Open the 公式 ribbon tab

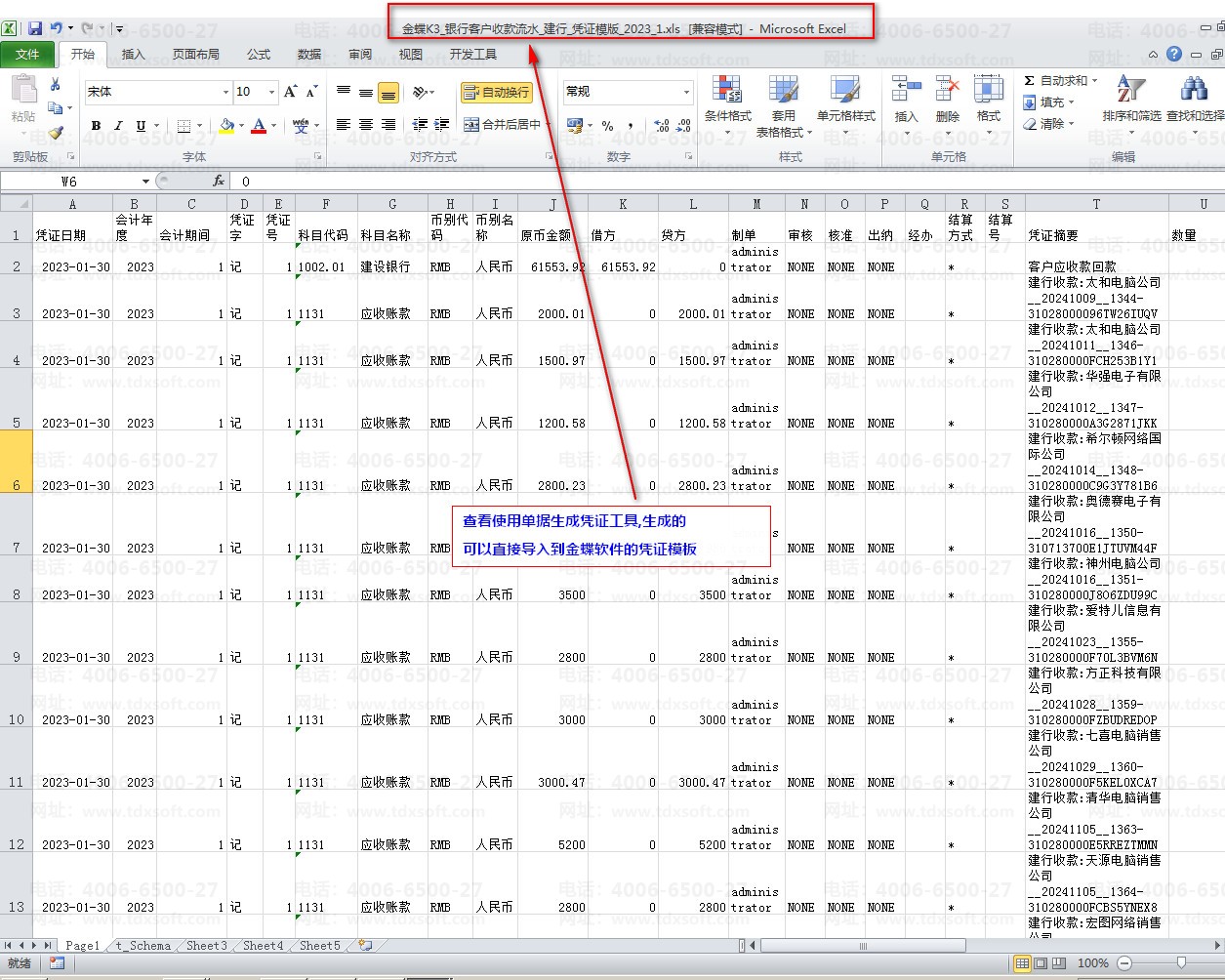(x=259, y=55)
